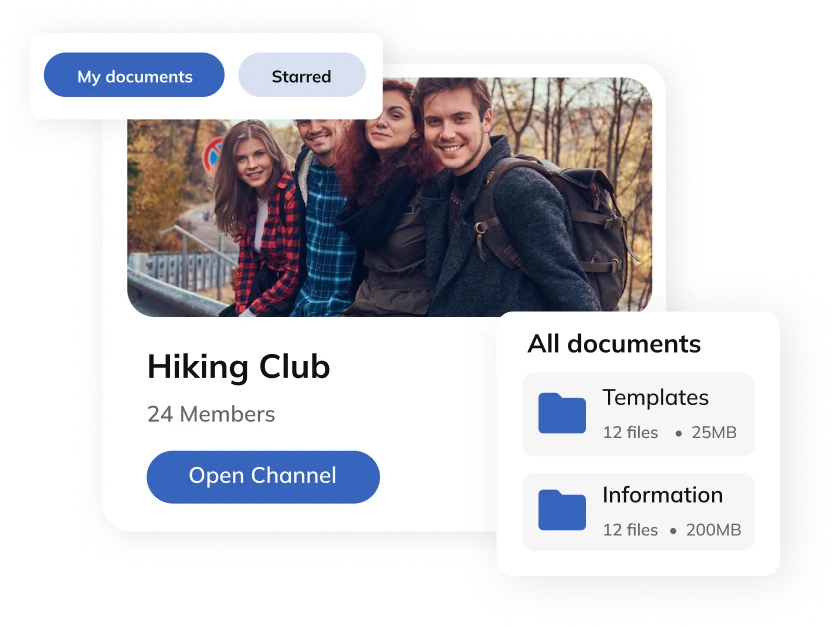This screenshot has width=836, height=627.
Task: Click the 24 Members text
Action: (211, 414)
